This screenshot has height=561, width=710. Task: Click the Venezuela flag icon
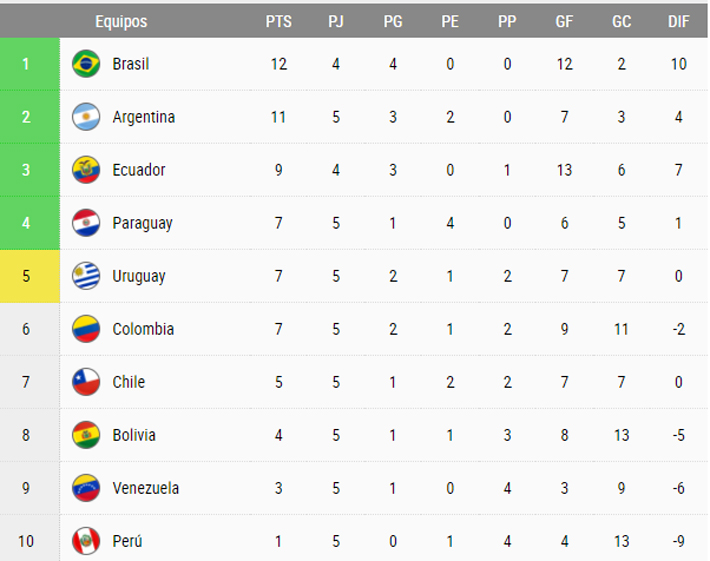click(x=86, y=488)
